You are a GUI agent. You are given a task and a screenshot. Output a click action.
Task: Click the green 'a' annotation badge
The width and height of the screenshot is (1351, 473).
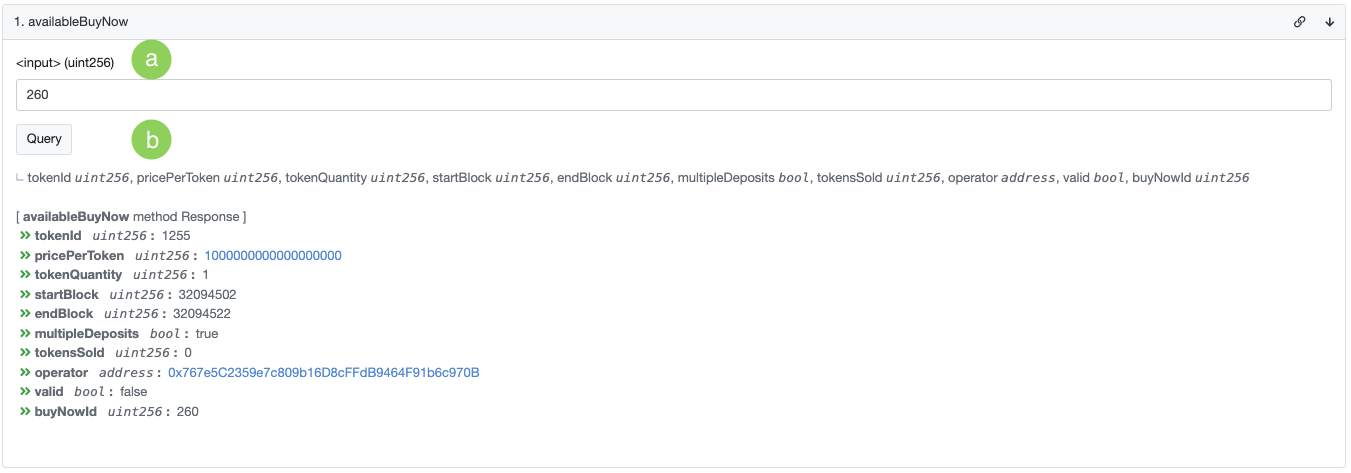[x=152, y=59]
